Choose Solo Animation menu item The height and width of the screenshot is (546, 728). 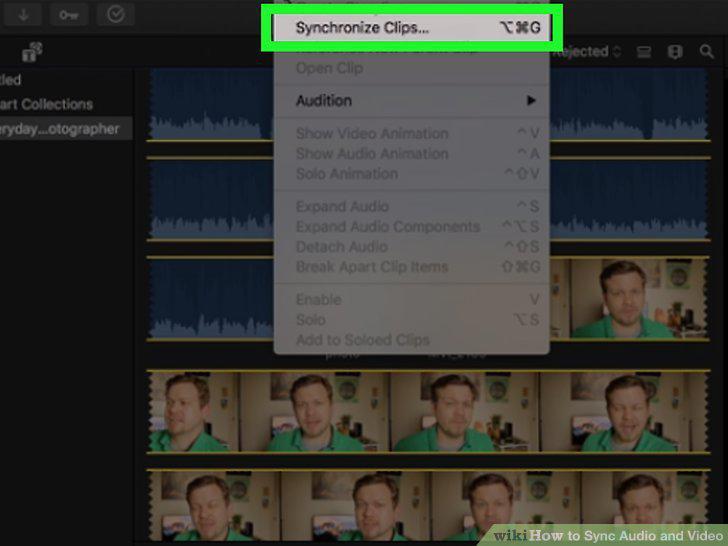click(411, 174)
